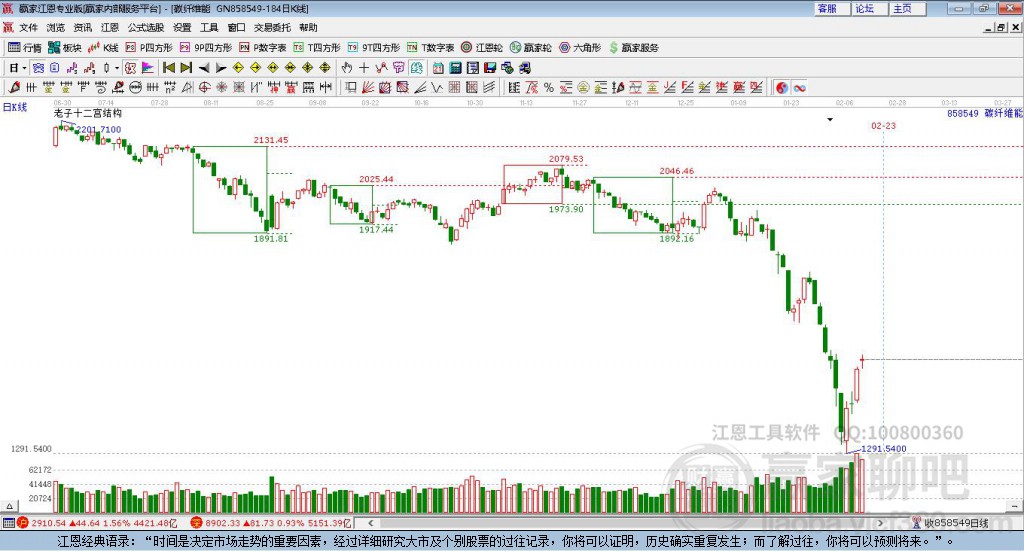Launch the 江恩轮 Gann wheel
The width and height of the screenshot is (1024, 551).
[x=482, y=48]
